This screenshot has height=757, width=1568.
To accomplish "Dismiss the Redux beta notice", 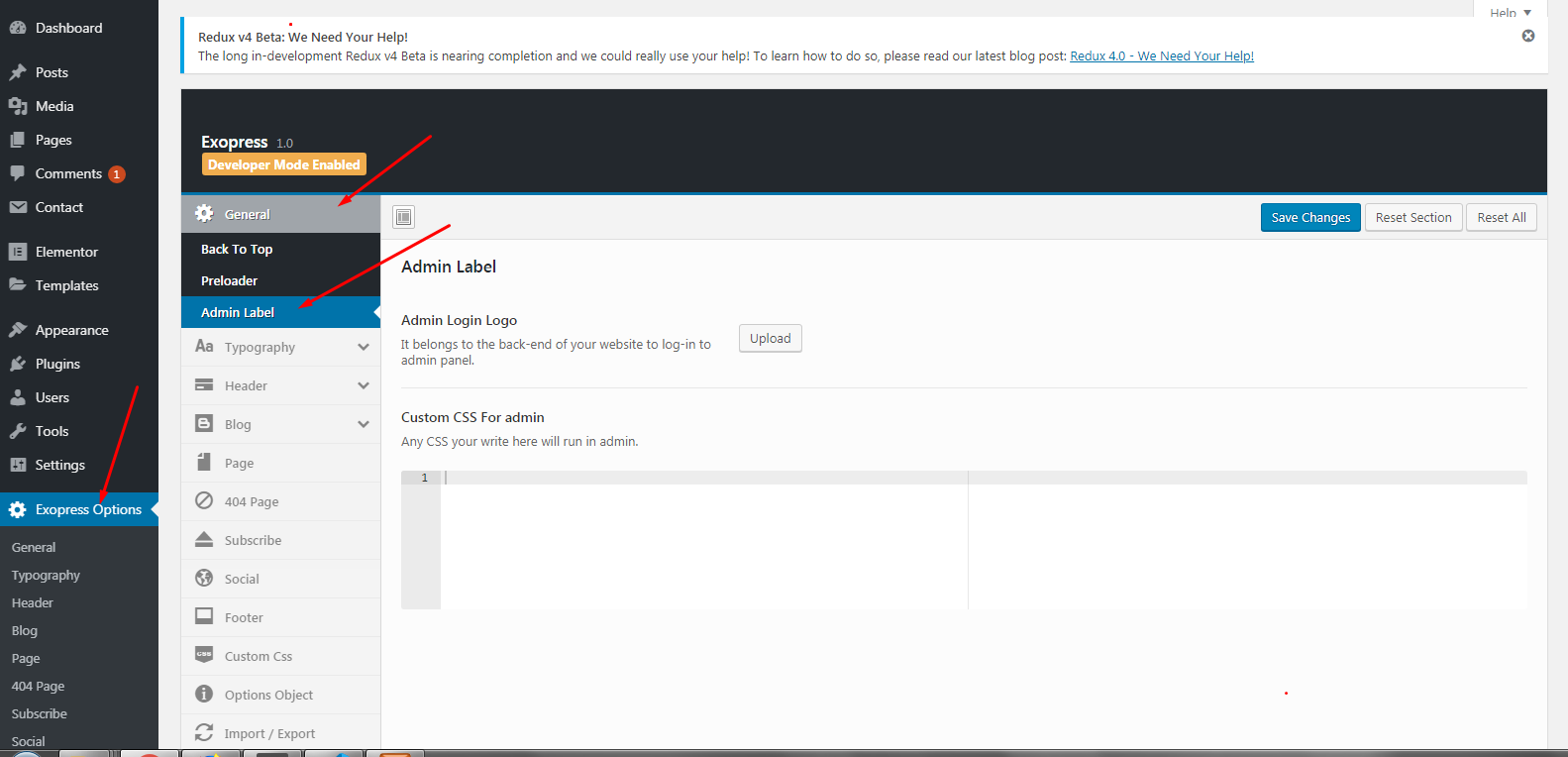I will (x=1528, y=36).
